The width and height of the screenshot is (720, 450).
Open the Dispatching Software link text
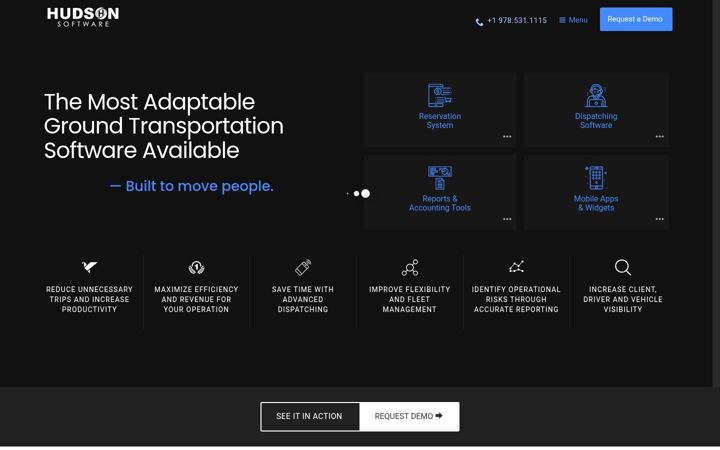click(596, 121)
